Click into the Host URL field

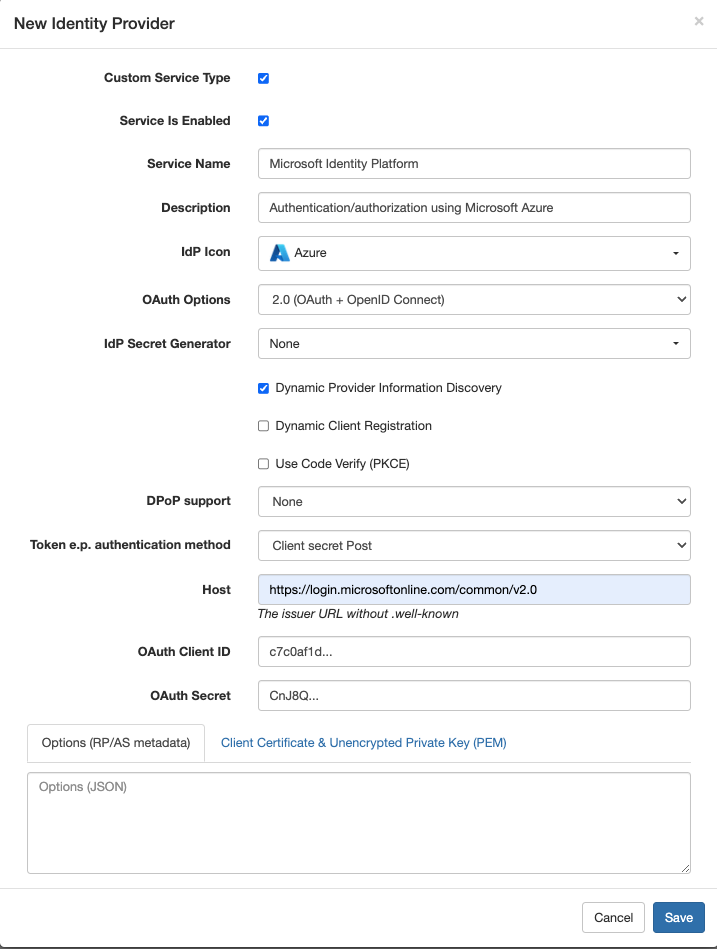[474, 589]
